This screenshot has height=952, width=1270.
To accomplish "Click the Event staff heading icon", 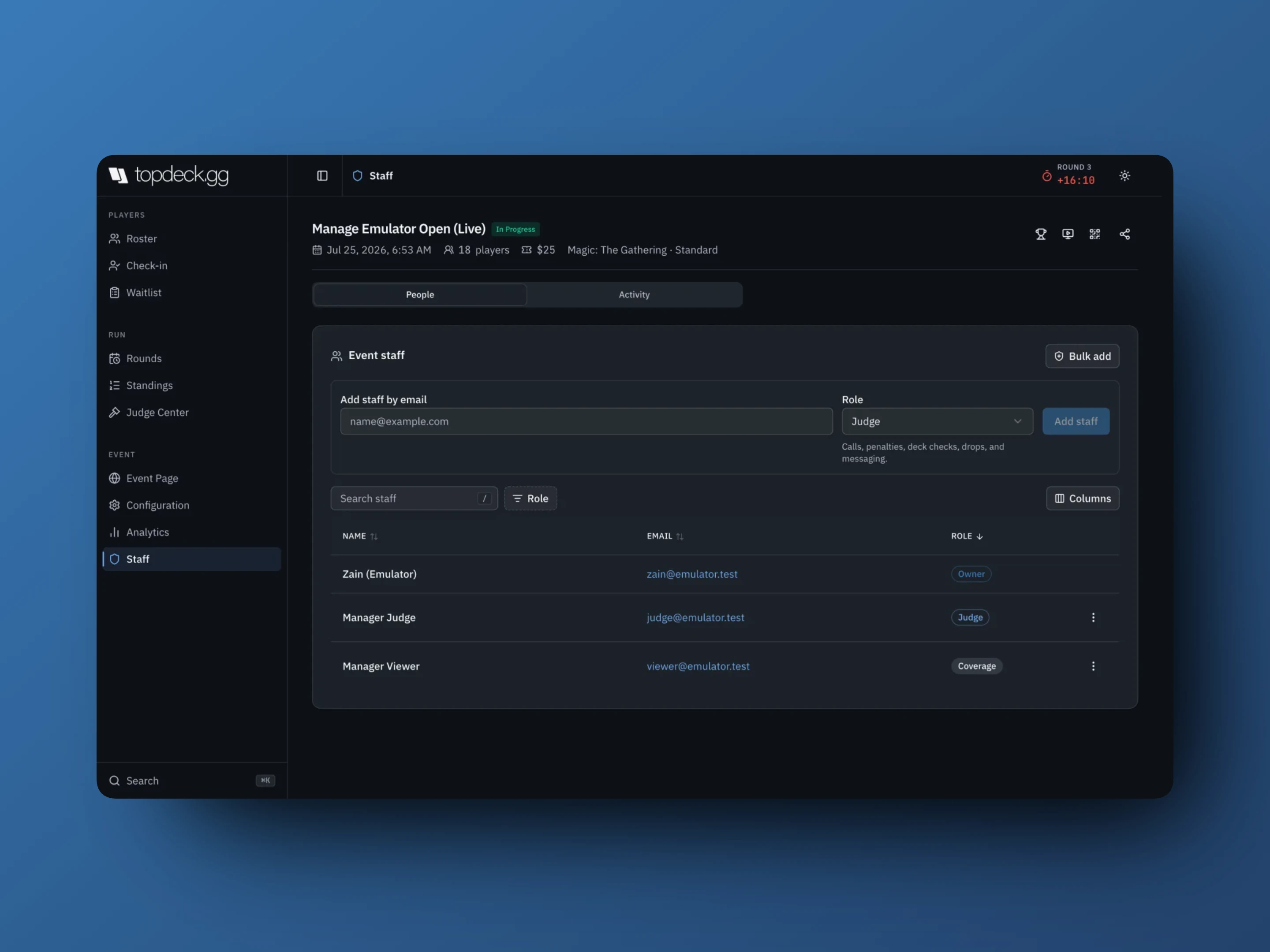I will click(336, 357).
